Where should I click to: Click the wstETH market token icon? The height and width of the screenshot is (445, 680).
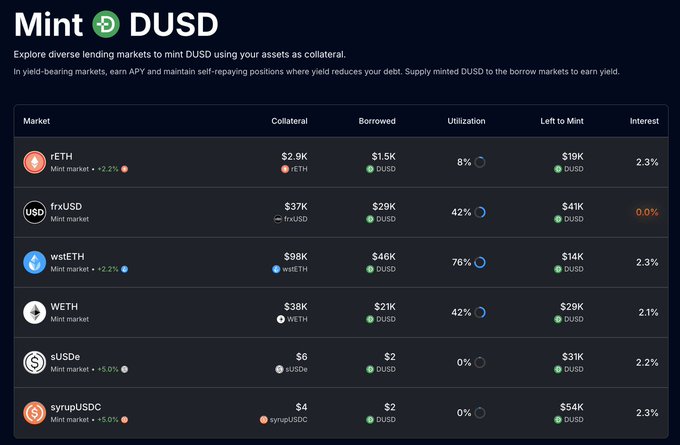pos(35,262)
